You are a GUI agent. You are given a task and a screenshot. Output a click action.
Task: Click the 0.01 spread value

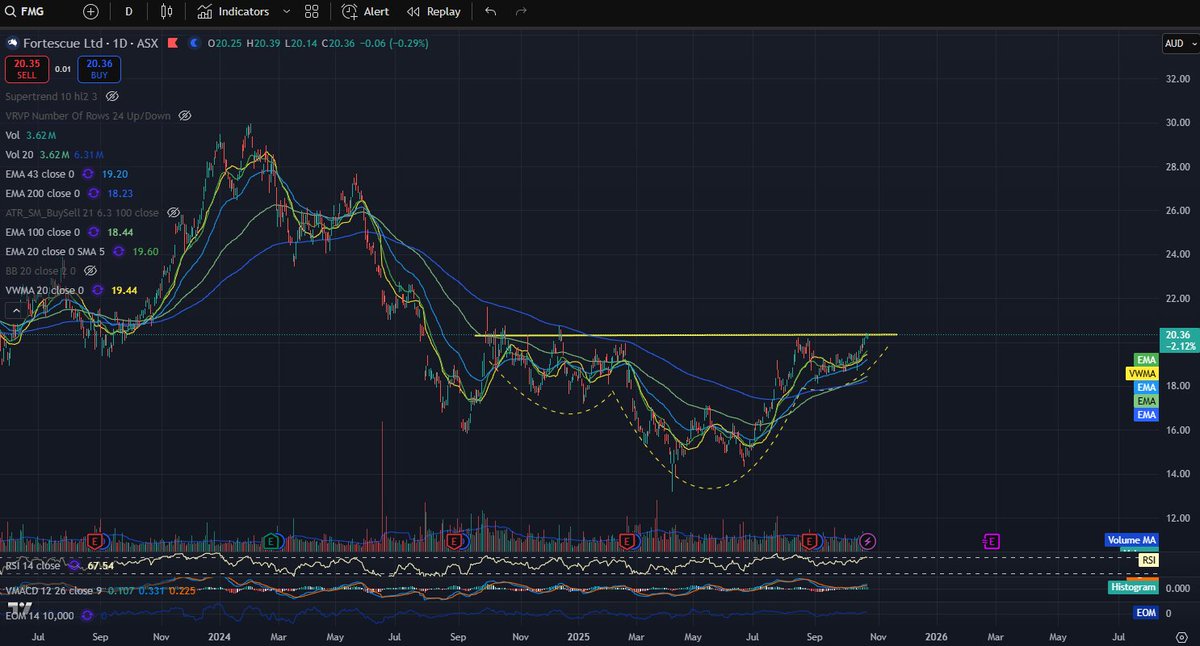(61, 69)
